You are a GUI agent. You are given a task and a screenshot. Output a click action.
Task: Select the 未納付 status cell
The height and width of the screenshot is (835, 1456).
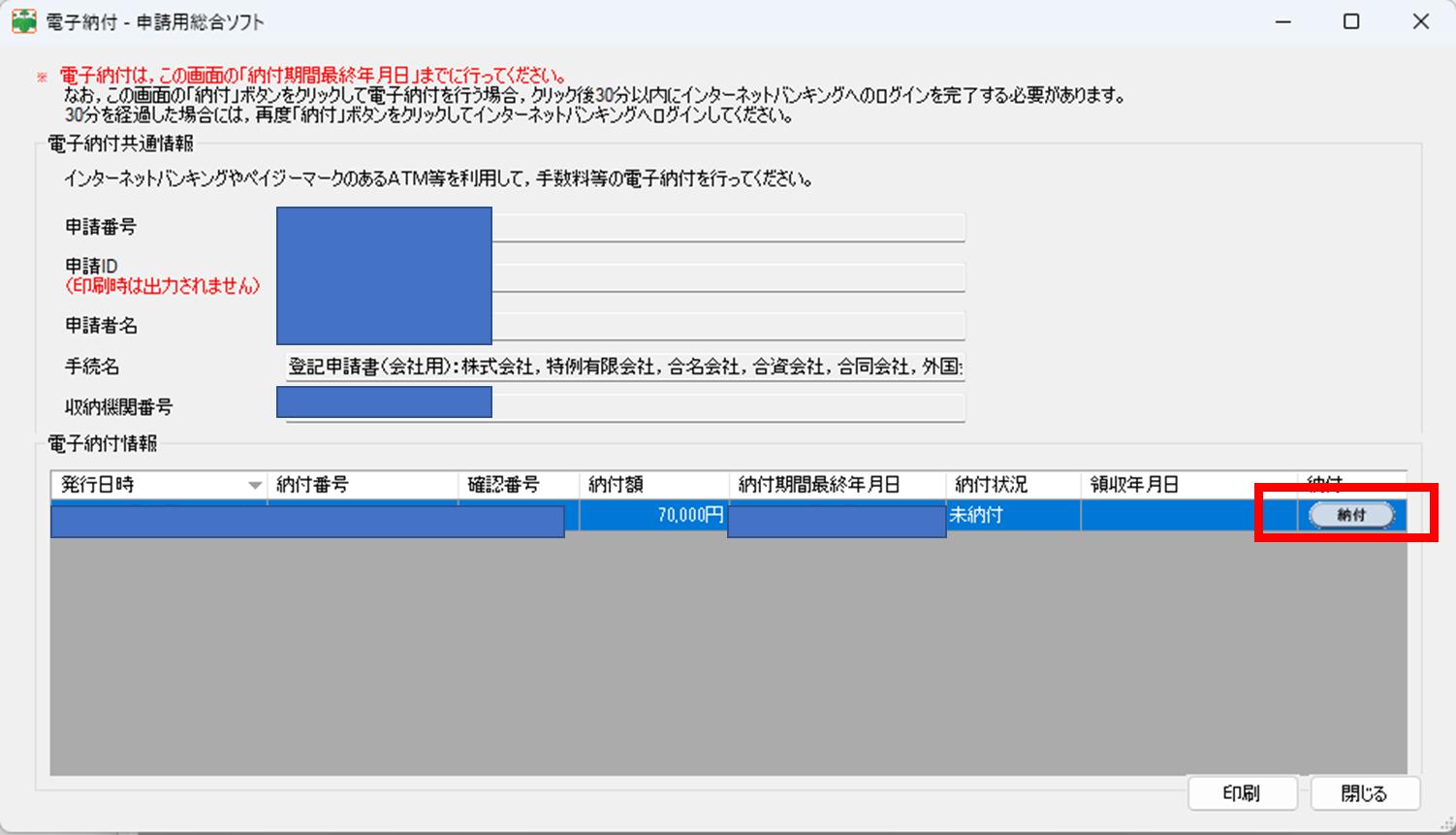pyautogui.click(x=1014, y=515)
